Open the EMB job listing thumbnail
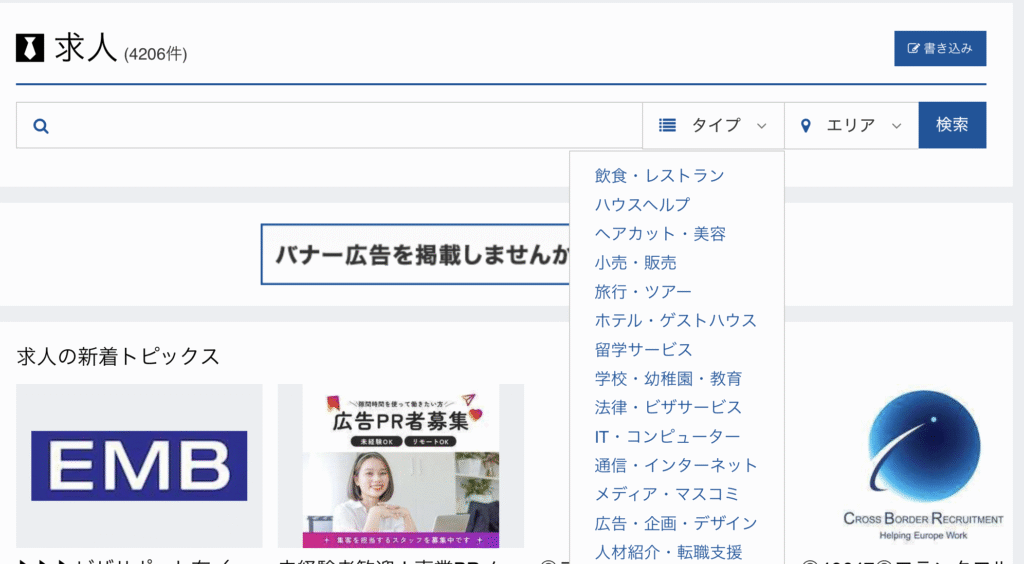Screen dimensions: 1024x564 coord(139,466)
